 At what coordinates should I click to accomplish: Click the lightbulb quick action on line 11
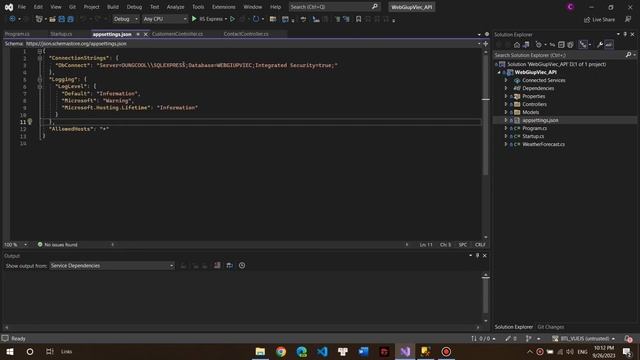pyautogui.click(x=30, y=122)
